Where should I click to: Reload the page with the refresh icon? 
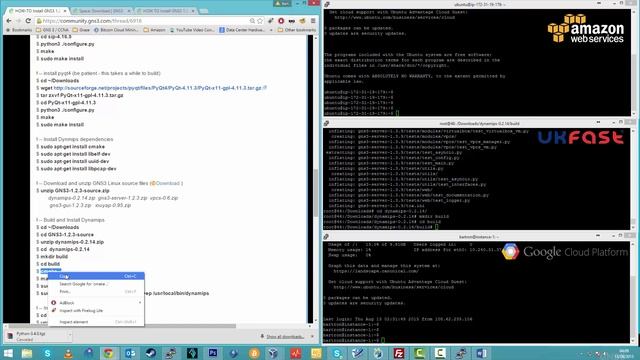pyautogui.click(x=28, y=20)
